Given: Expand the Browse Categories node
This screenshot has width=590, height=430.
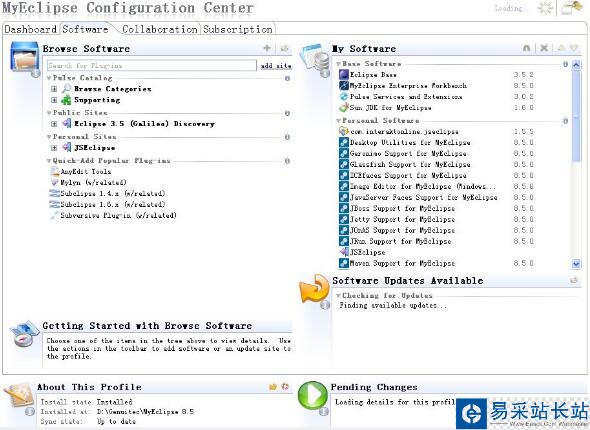Looking at the screenshot, I should click(x=54, y=89).
